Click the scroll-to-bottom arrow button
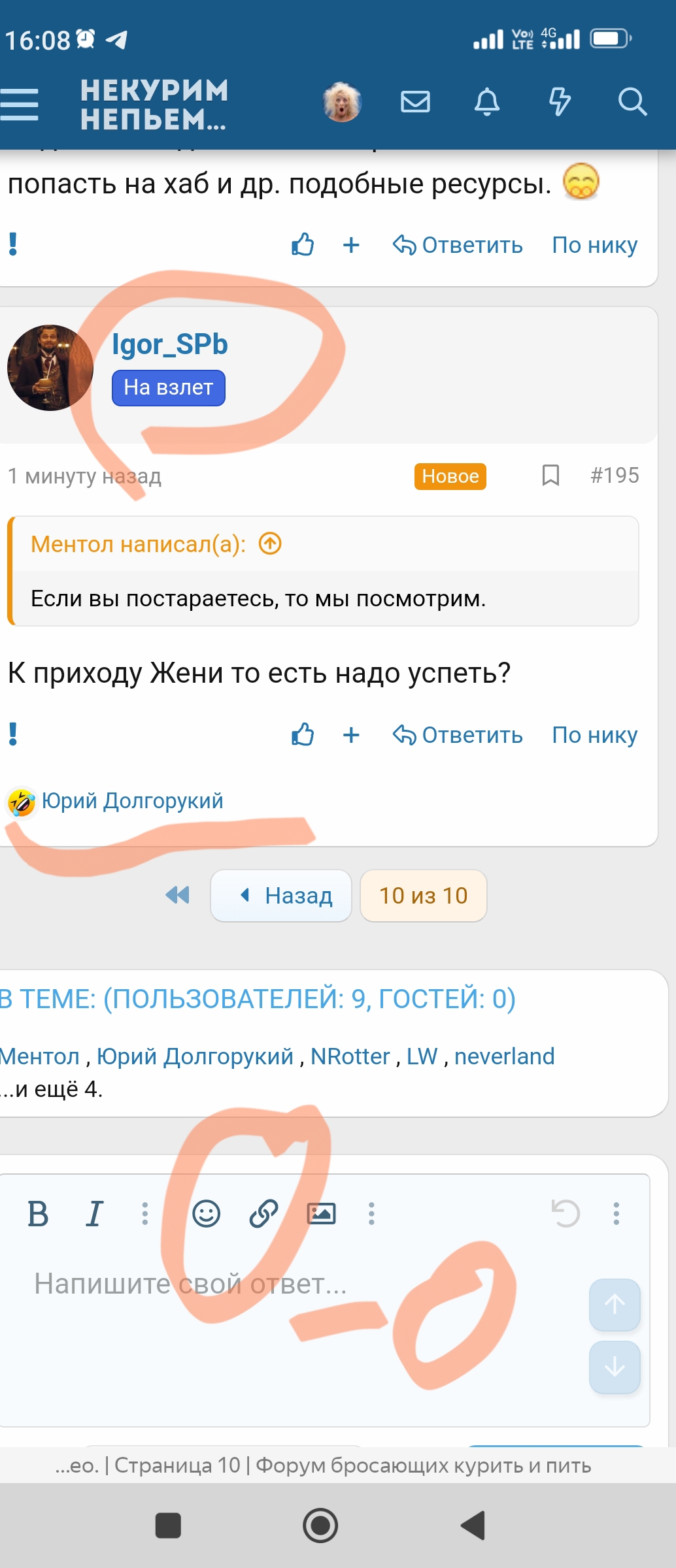 (x=615, y=1367)
